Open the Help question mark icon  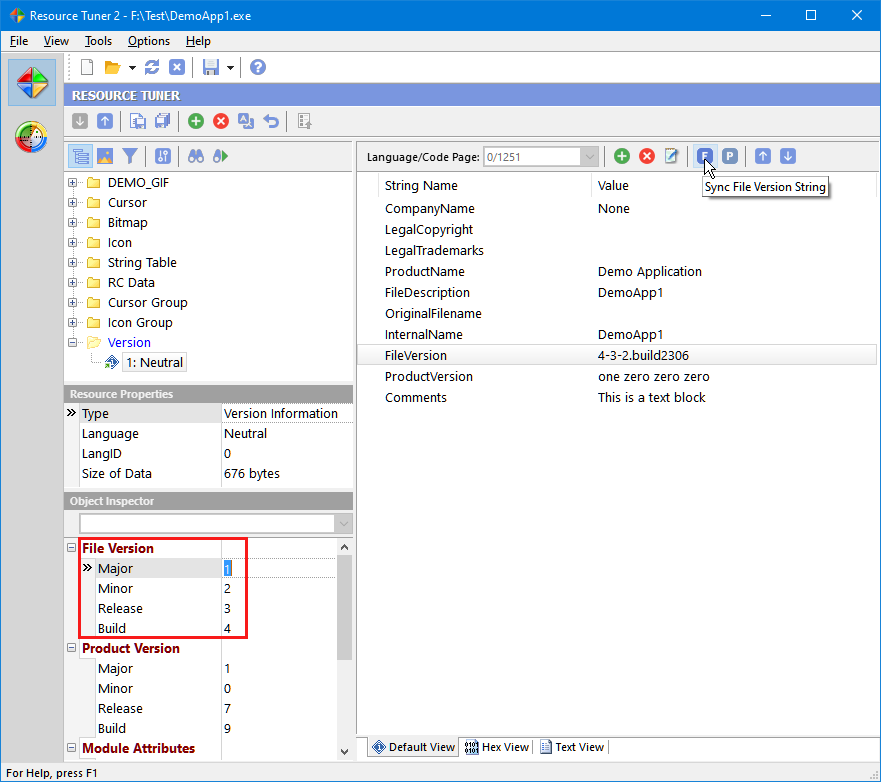coord(258,67)
